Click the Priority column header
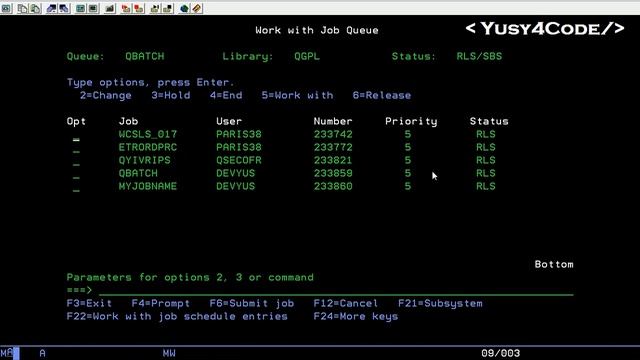Viewport: 640px width, 360px height. point(411,121)
